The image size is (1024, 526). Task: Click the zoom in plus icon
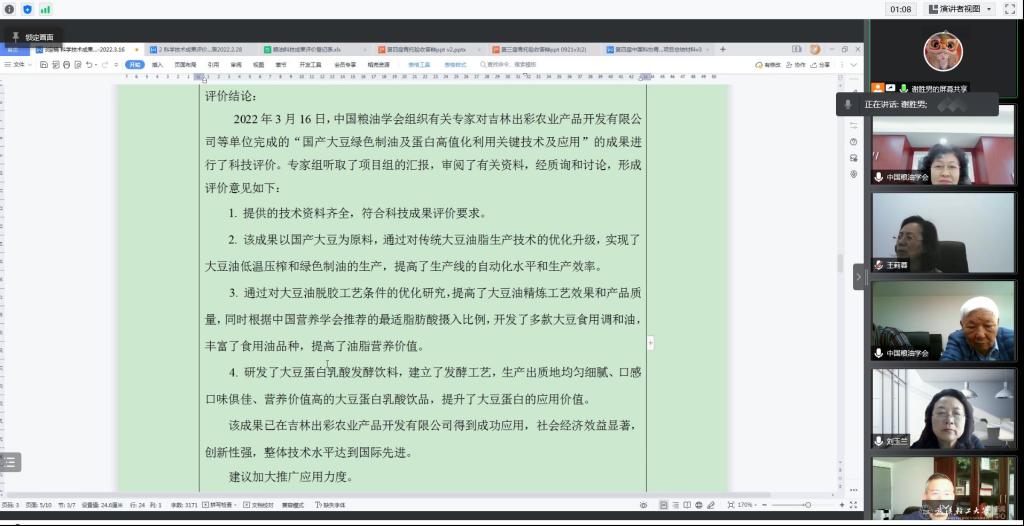coord(842,505)
